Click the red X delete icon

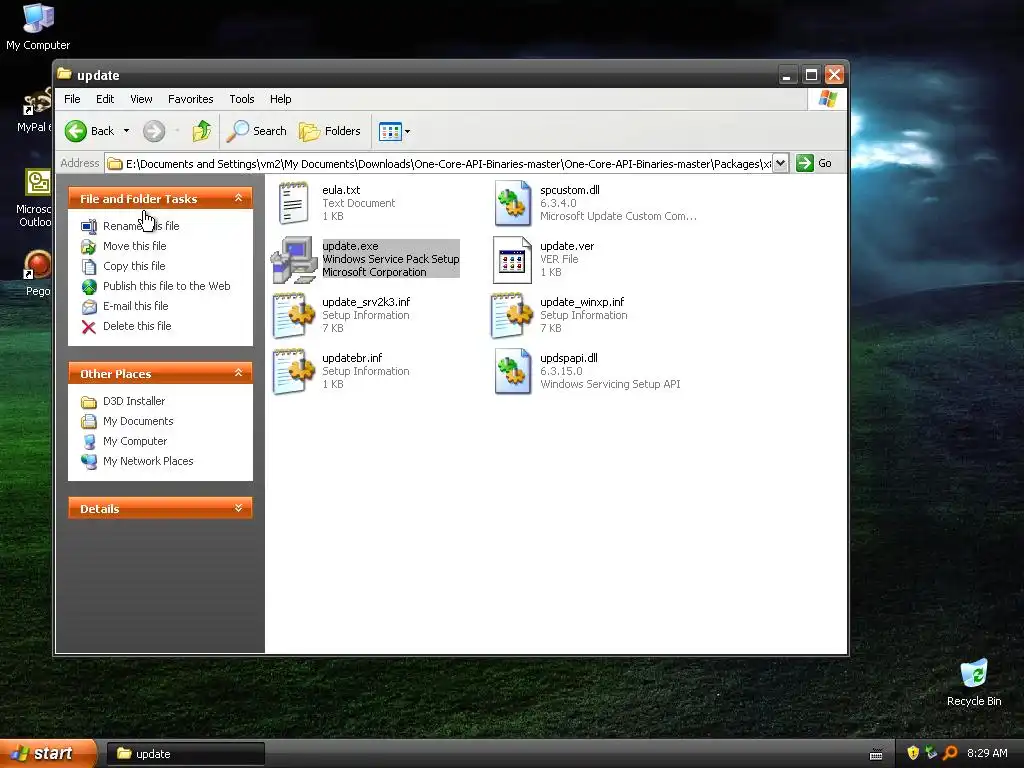89,327
